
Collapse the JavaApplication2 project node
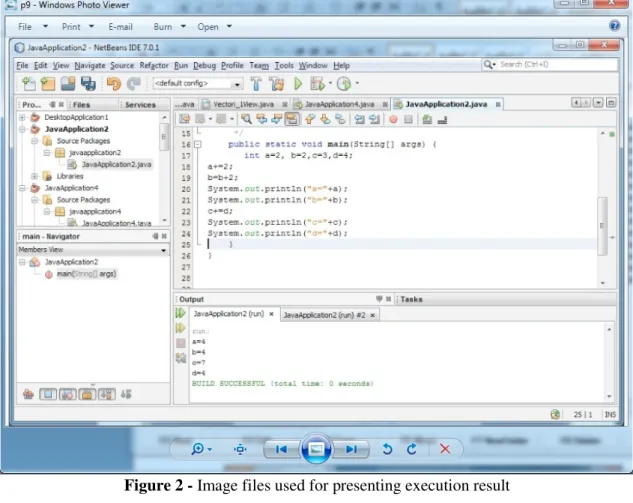(x=23, y=129)
